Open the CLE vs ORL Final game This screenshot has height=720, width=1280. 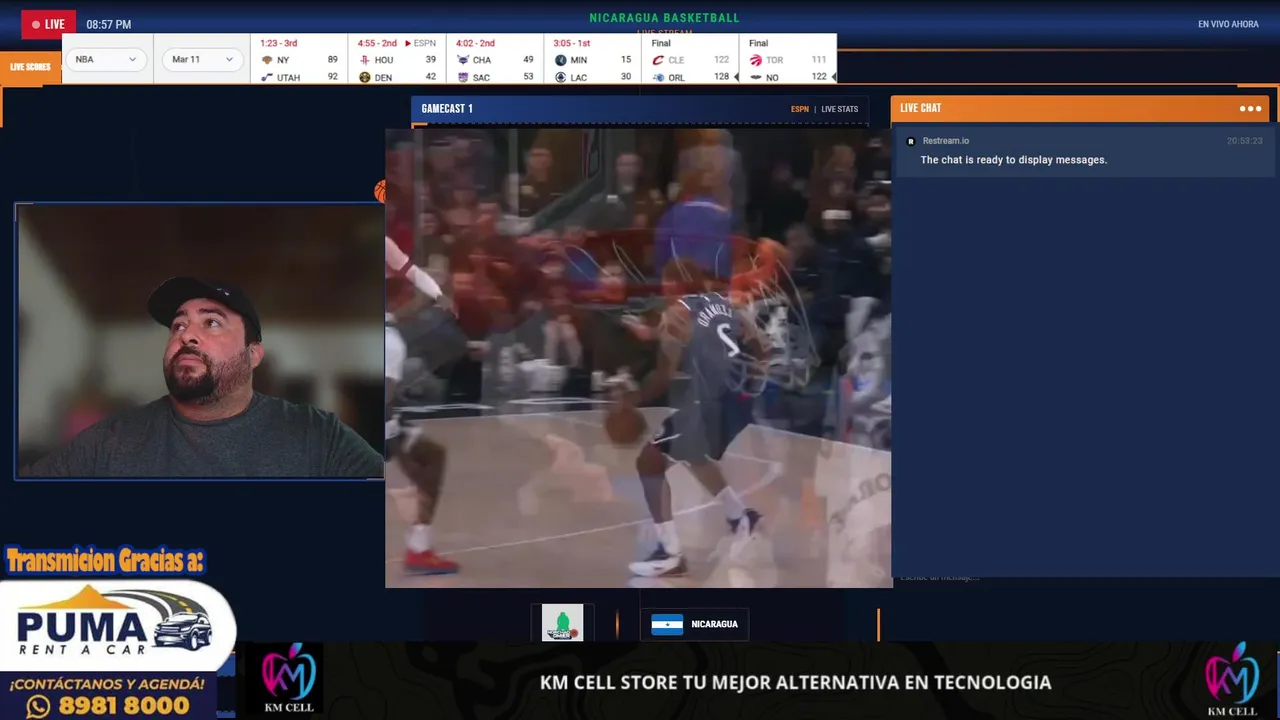691,60
